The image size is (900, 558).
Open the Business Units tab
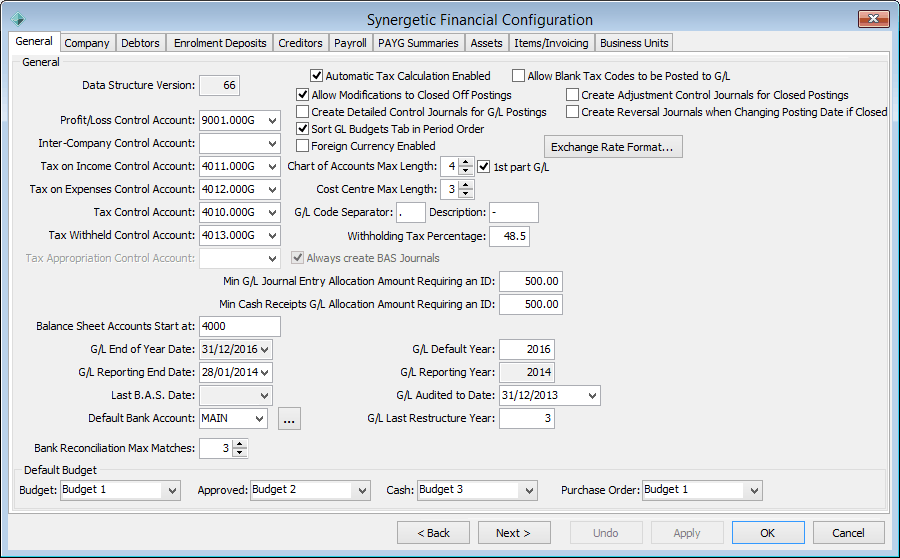(x=634, y=43)
